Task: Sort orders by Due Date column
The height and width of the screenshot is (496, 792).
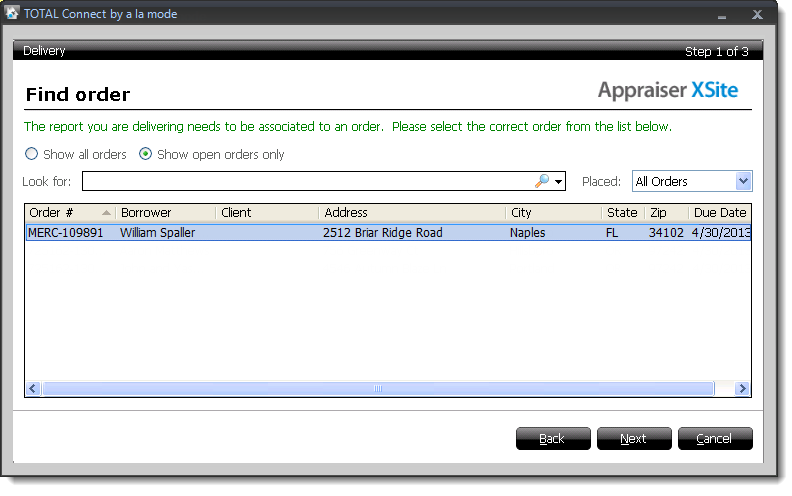Action: point(719,213)
